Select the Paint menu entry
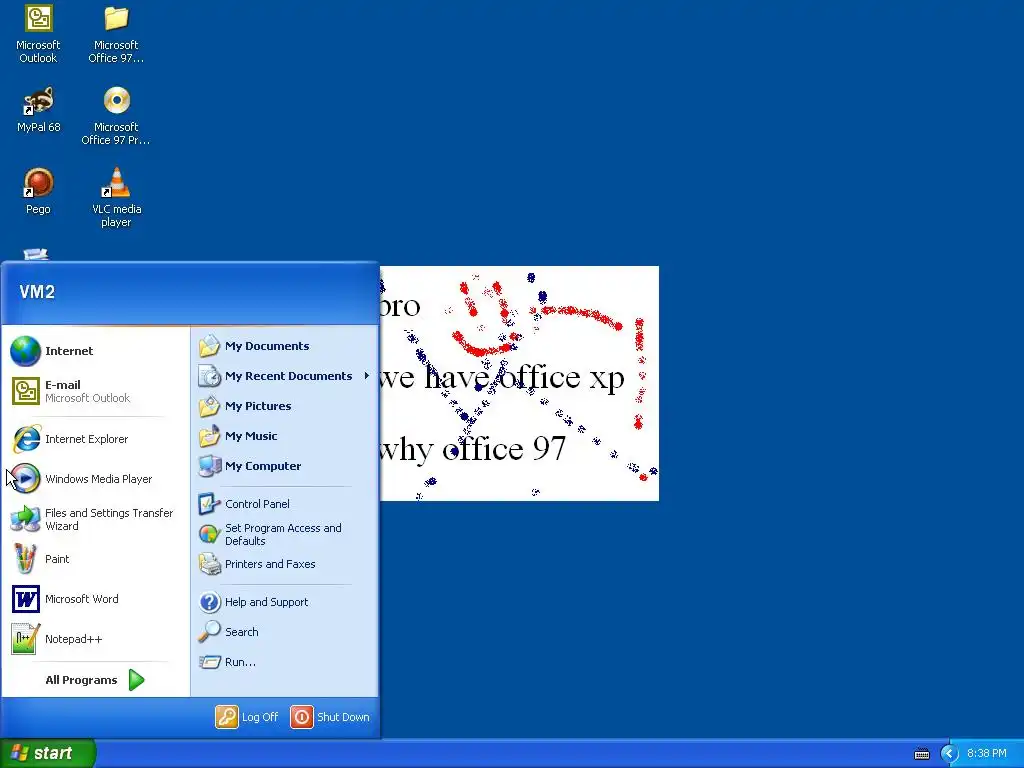1024x768 pixels. (x=96, y=559)
